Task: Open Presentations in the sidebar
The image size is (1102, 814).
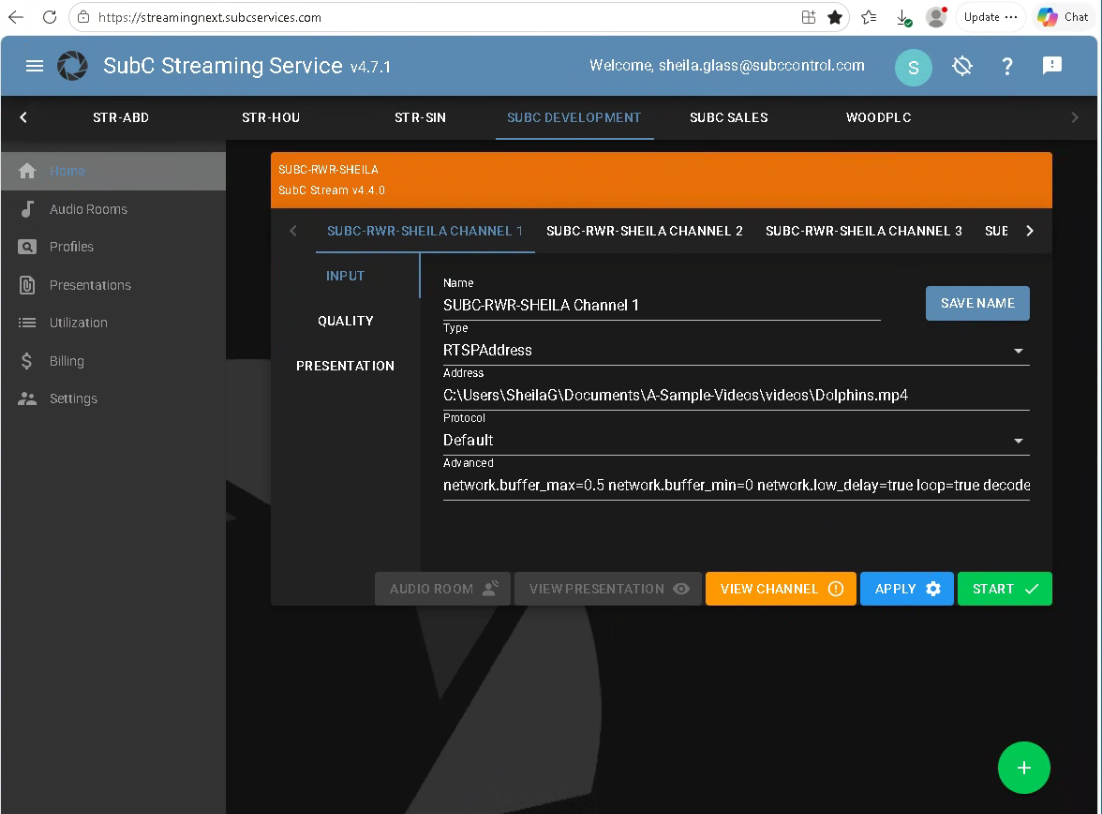Action: click(113, 285)
